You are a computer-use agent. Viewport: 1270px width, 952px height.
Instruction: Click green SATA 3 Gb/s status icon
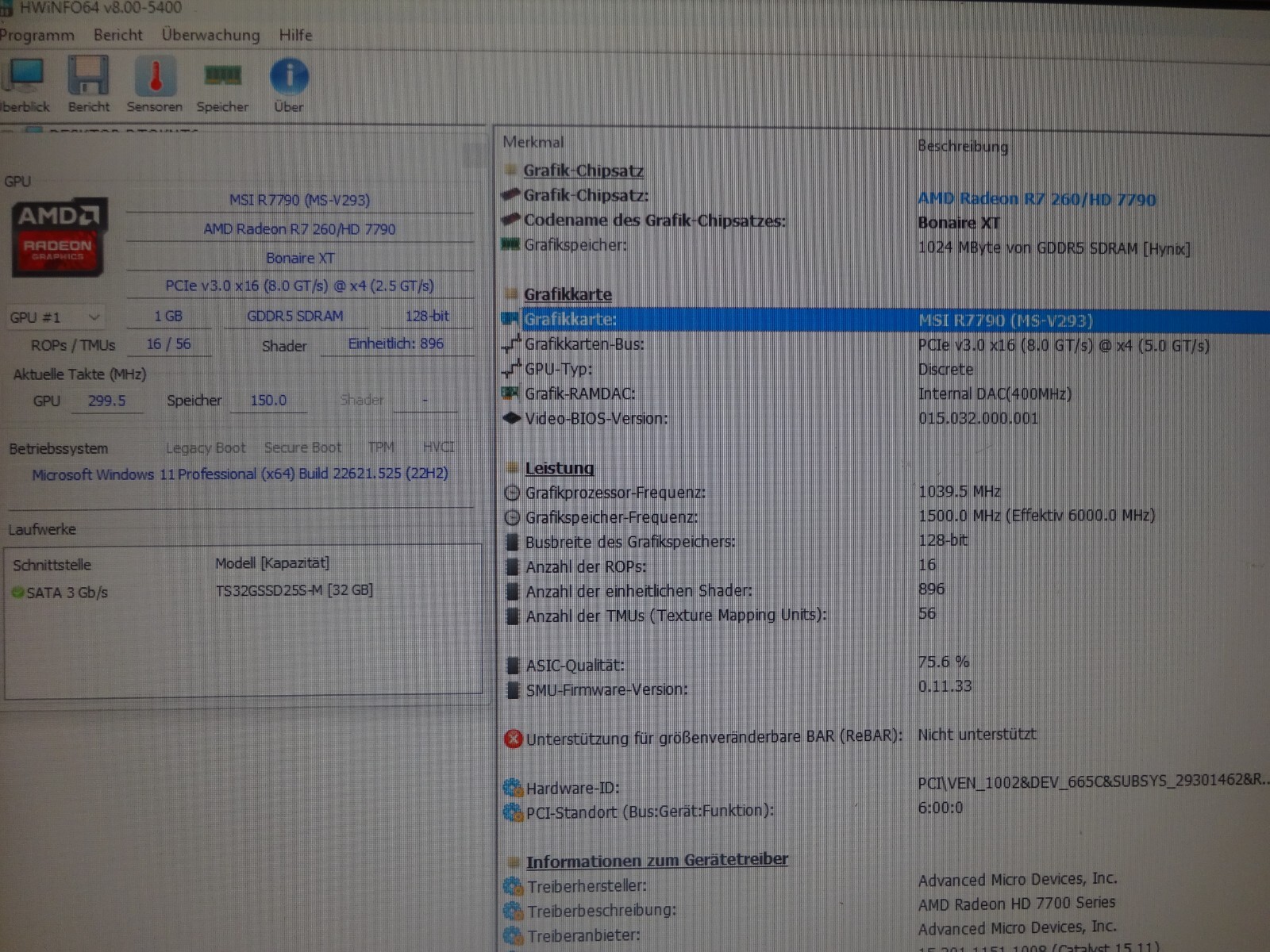(x=17, y=592)
